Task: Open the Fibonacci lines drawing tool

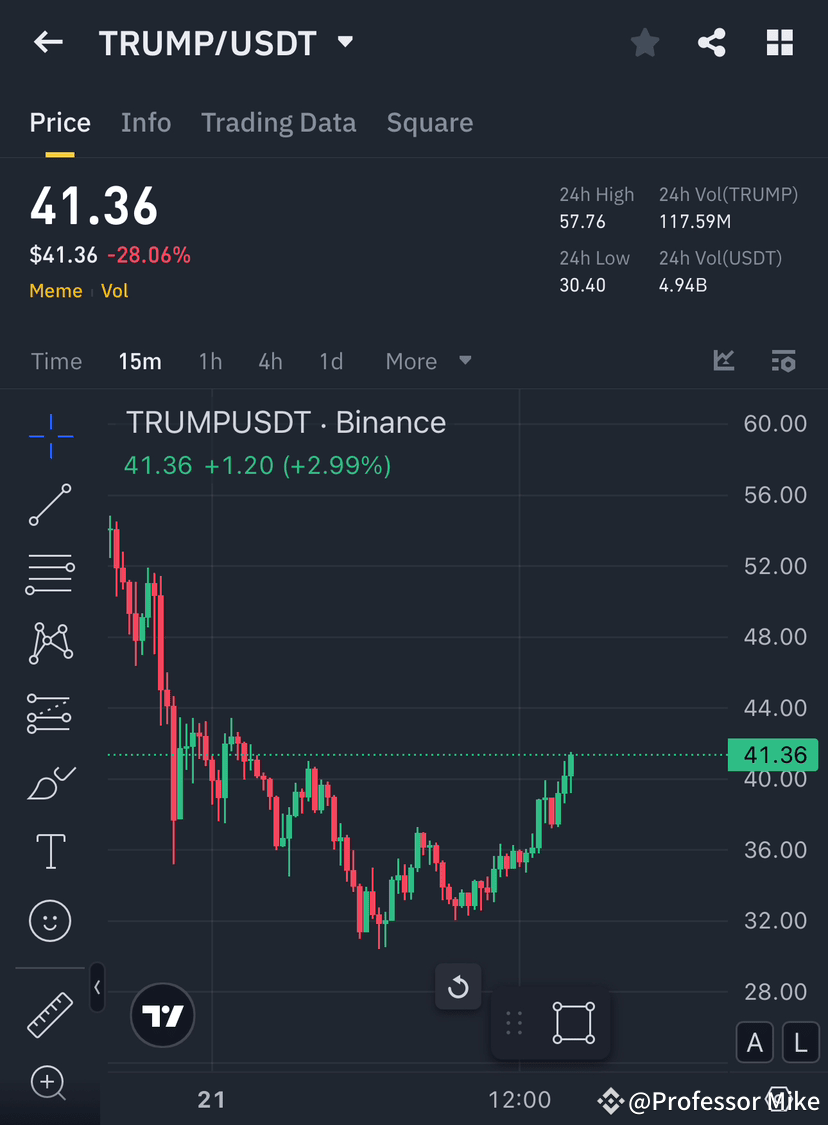Action: [50, 574]
